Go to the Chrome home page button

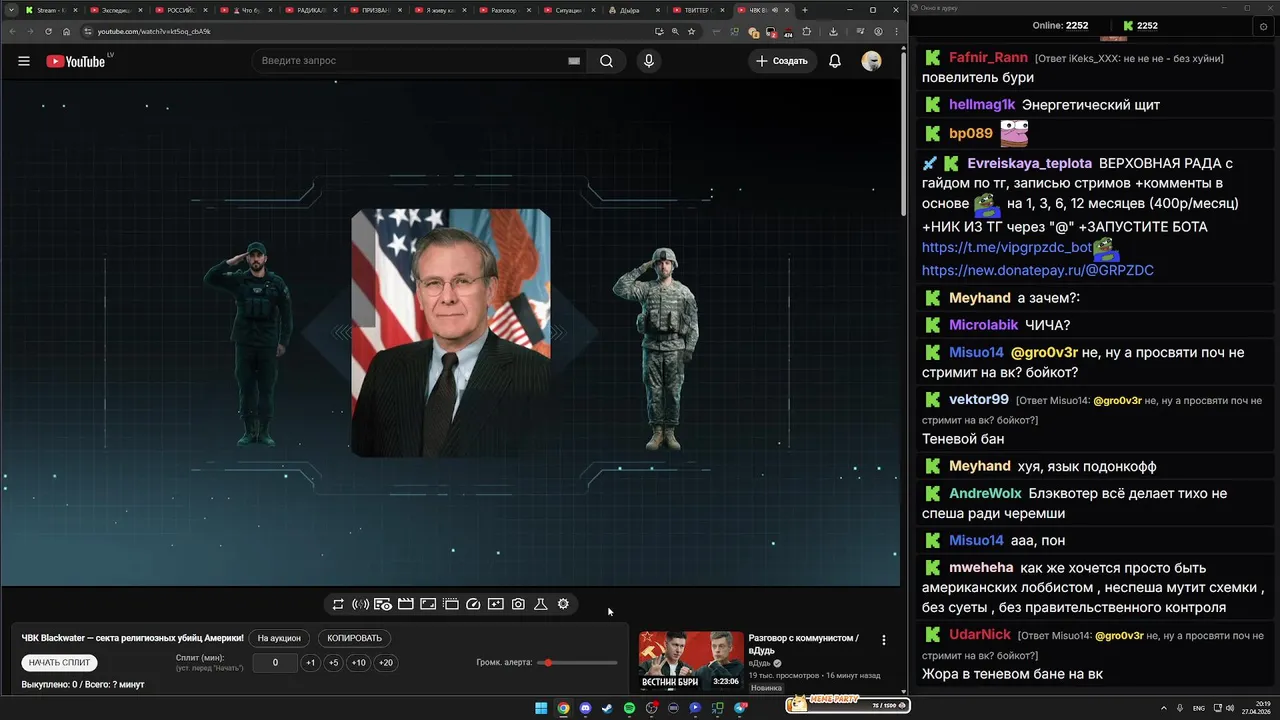click(x=66, y=31)
